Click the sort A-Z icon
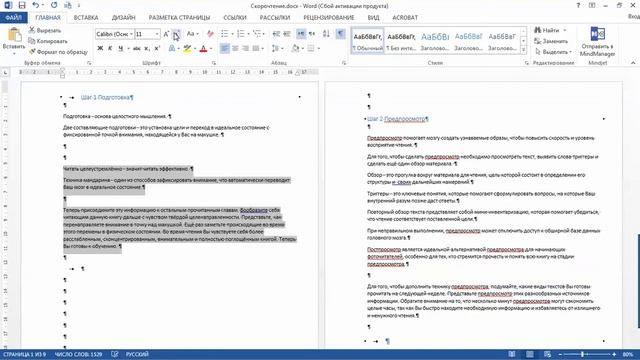Viewport: 640px width, 360px height. [326, 34]
